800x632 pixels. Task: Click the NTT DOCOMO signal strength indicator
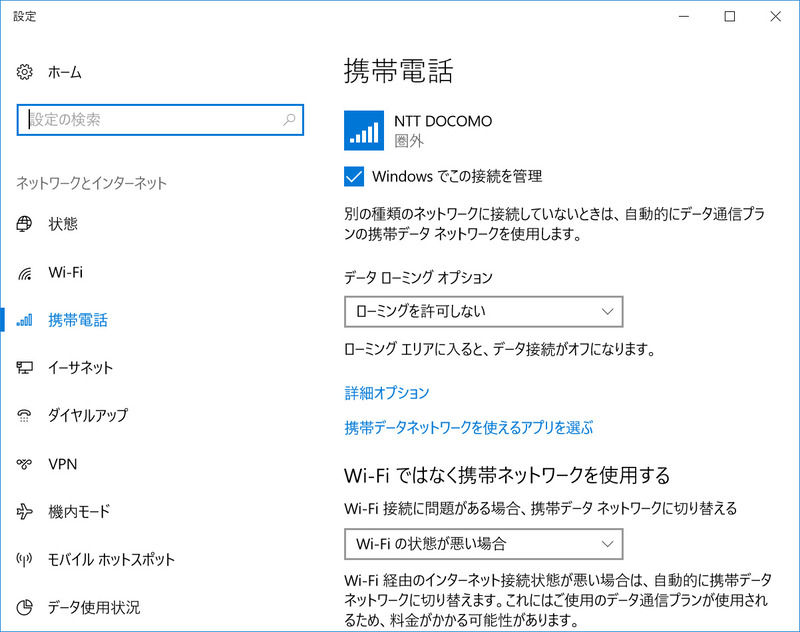click(x=363, y=128)
